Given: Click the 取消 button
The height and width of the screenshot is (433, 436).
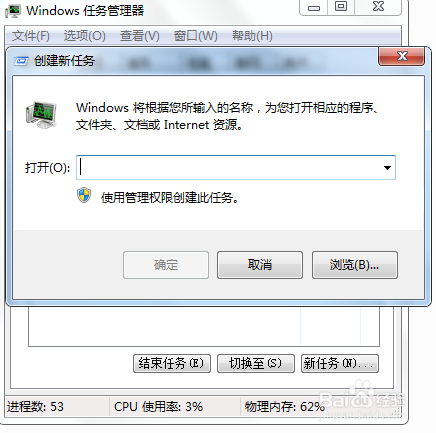Looking at the screenshot, I should click(x=260, y=265).
